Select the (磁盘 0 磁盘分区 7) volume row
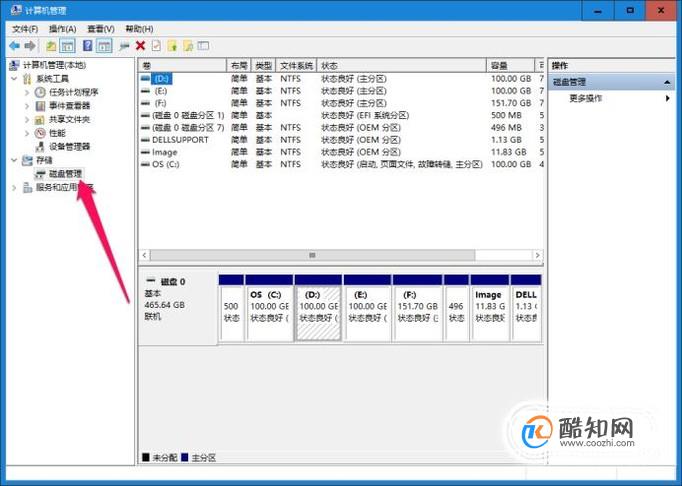Screen dimensions: 682x486 (x=341, y=127)
